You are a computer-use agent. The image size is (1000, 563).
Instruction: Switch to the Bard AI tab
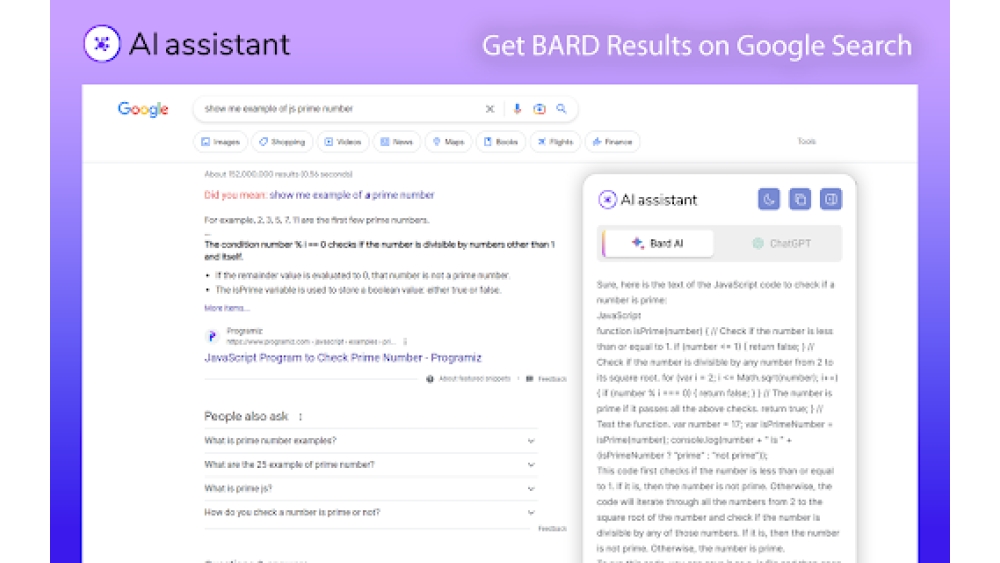pyautogui.click(x=658, y=244)
